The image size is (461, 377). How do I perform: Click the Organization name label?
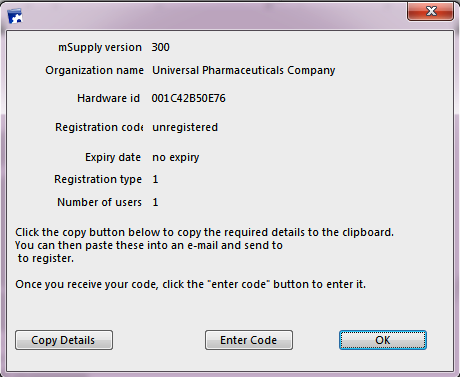click(x=94, y=70)
